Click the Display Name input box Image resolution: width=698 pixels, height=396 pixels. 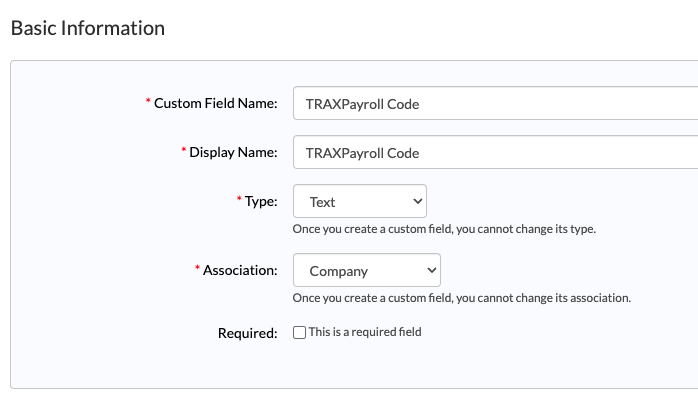pyautogui.click(x=495, y=152)
